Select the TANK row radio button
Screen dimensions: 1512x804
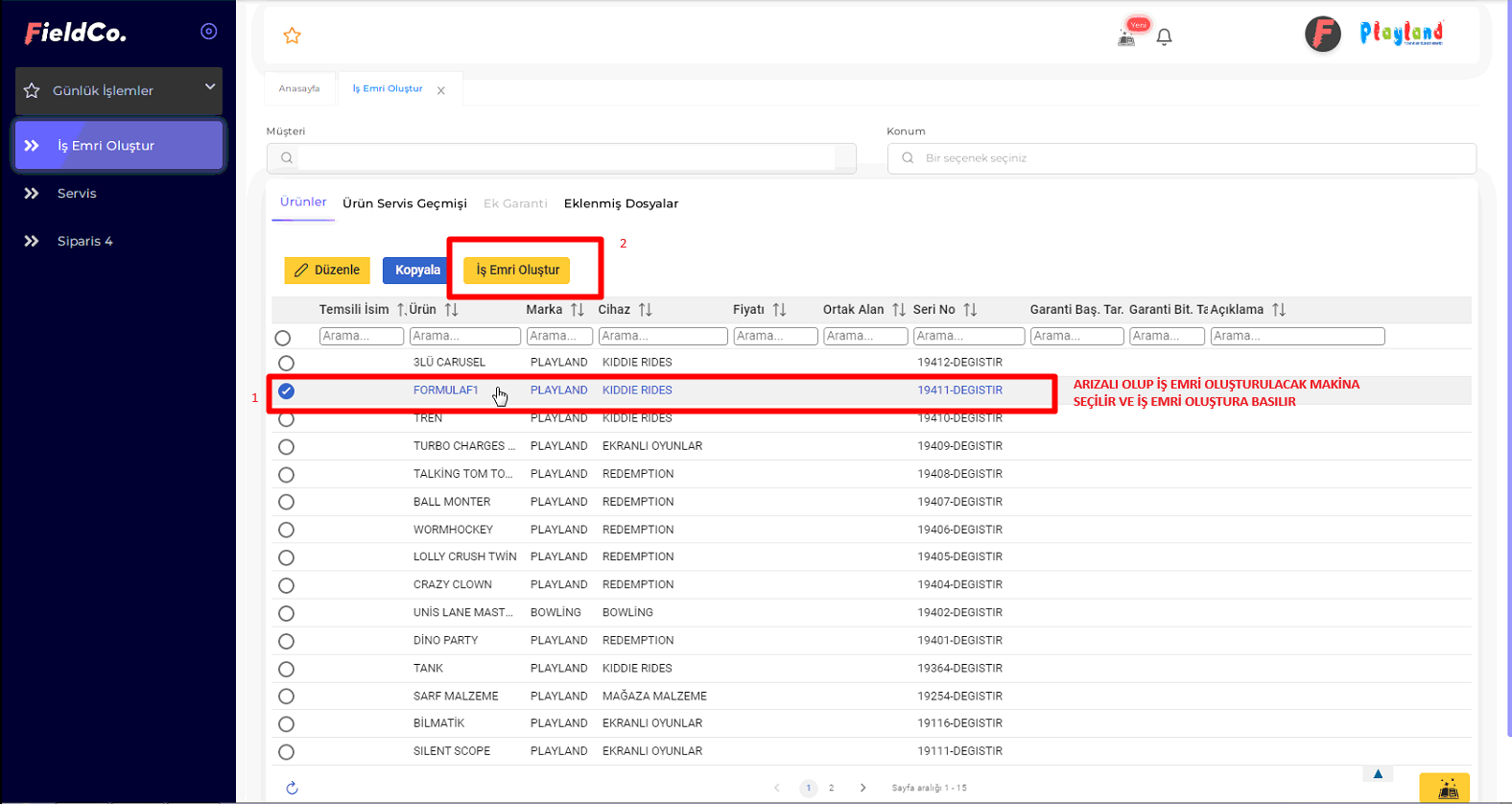coord(286,669)
